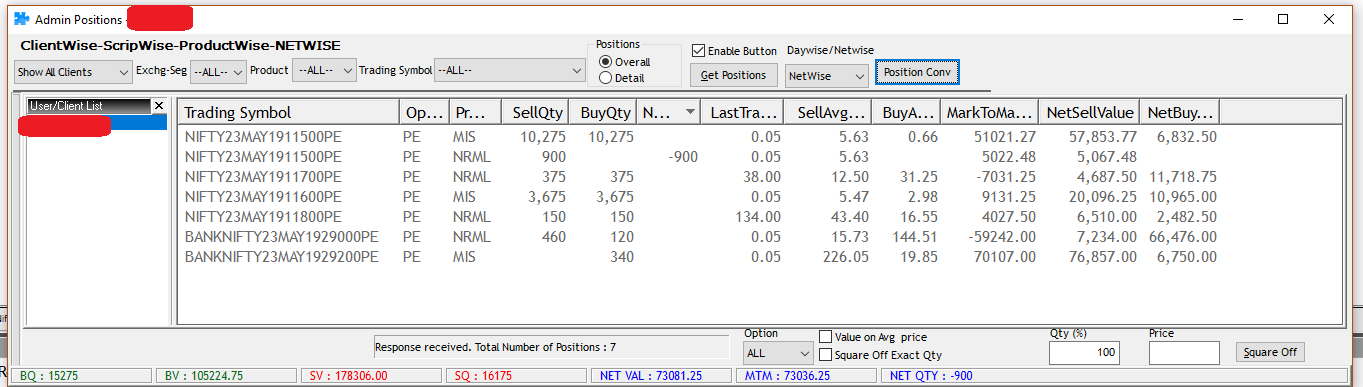Minimize the Admin Positions window
Screen dimensions: 1363x387
1238,19
